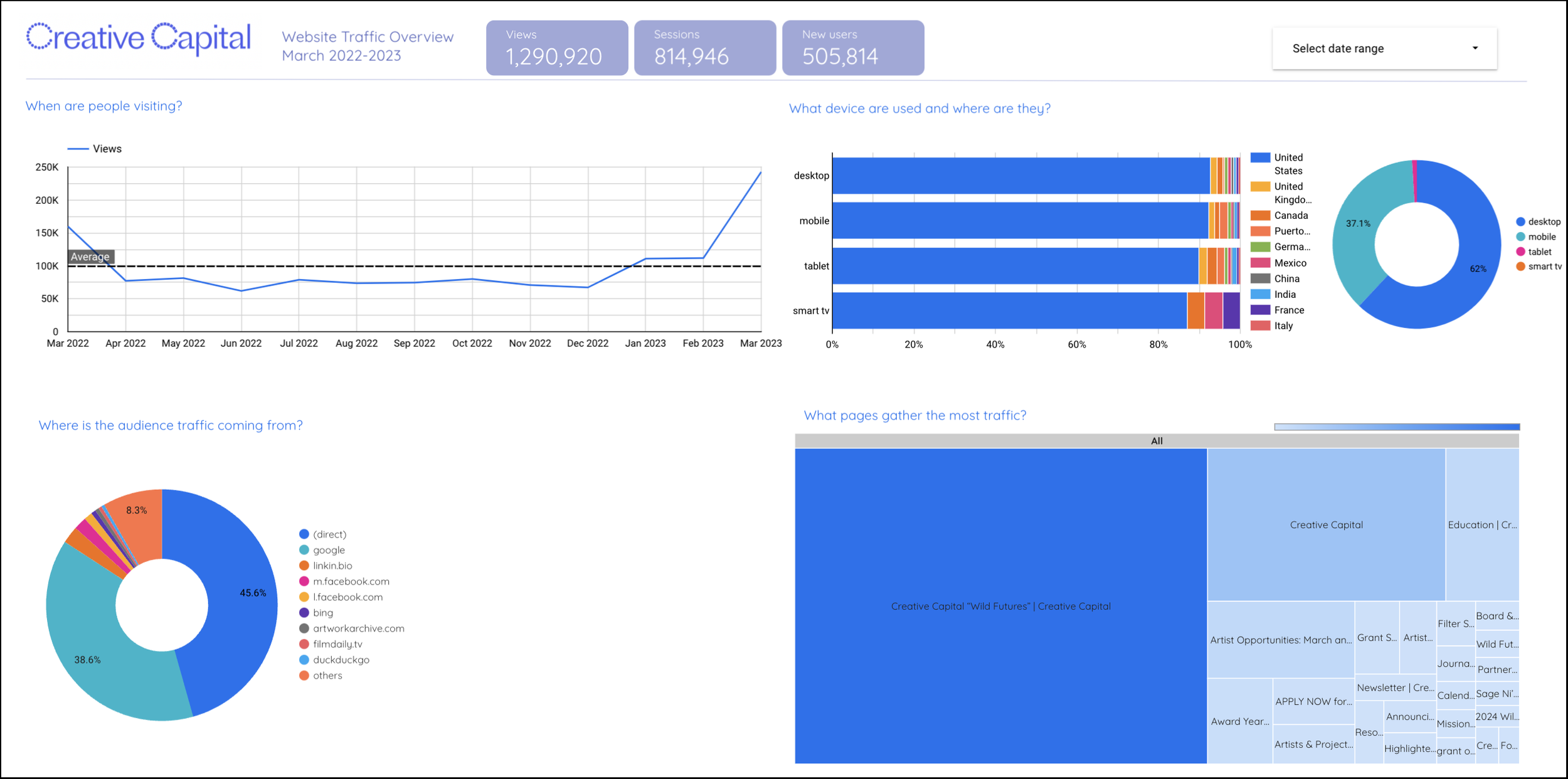
Task: Click the Canada legend color swatch
Action: (x=1259, y=215)
